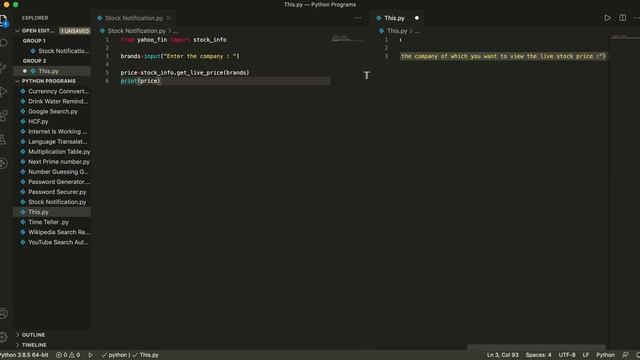The image size is (640, 360).
Task: Show errors and warnings count in the status bar
Action: 68,355
